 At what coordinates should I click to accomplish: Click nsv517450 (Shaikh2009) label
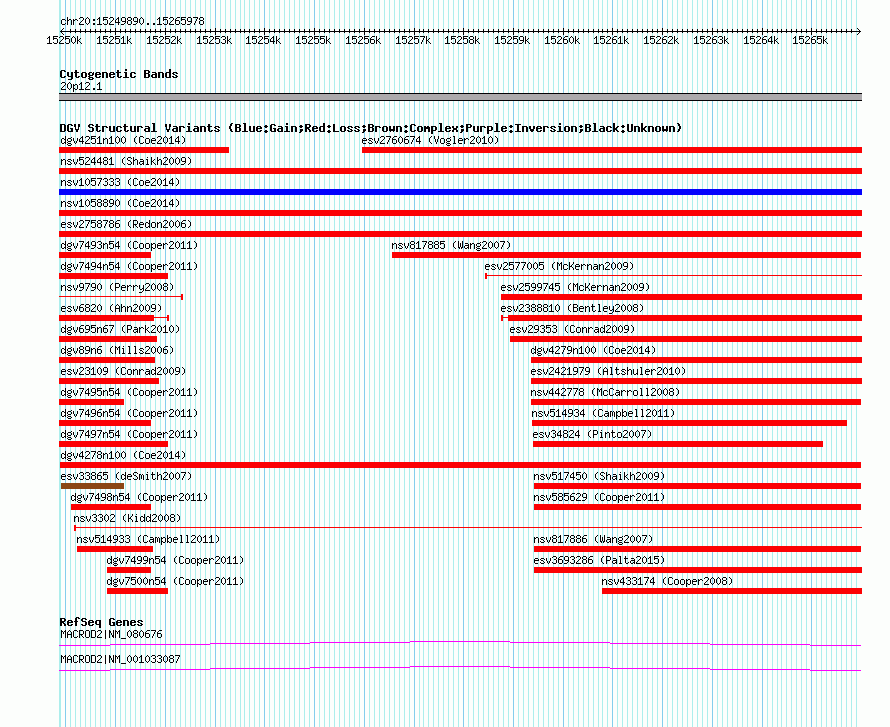click(599, 476)
